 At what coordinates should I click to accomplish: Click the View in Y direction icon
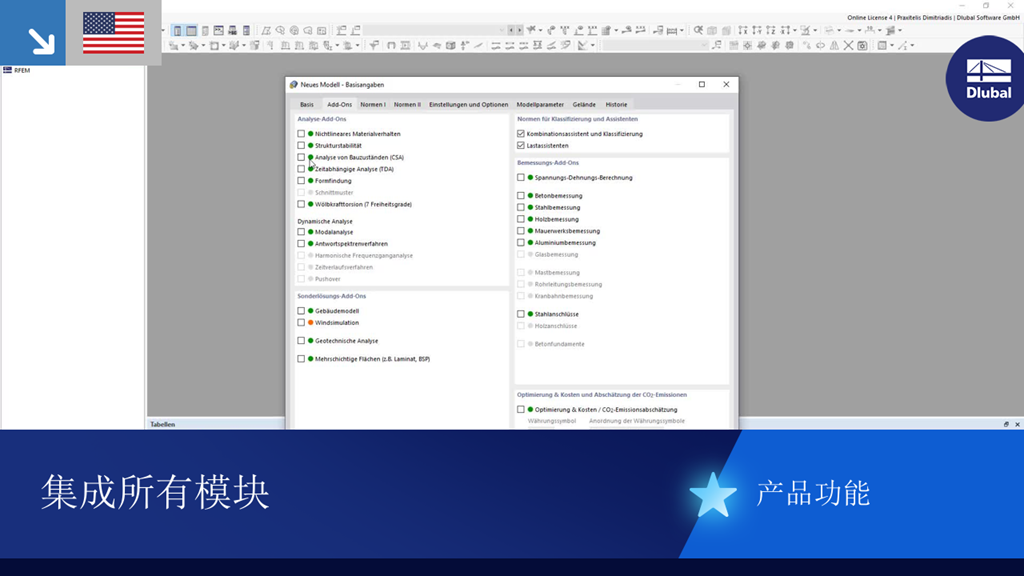(x=757, y=30)
